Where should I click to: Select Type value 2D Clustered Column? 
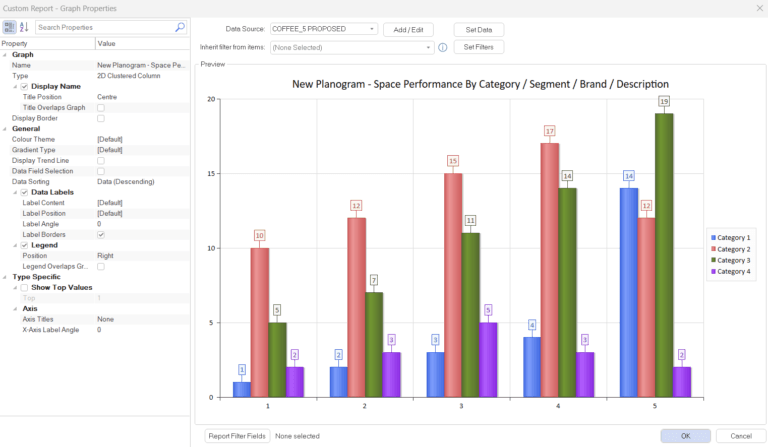click(128, 76)
